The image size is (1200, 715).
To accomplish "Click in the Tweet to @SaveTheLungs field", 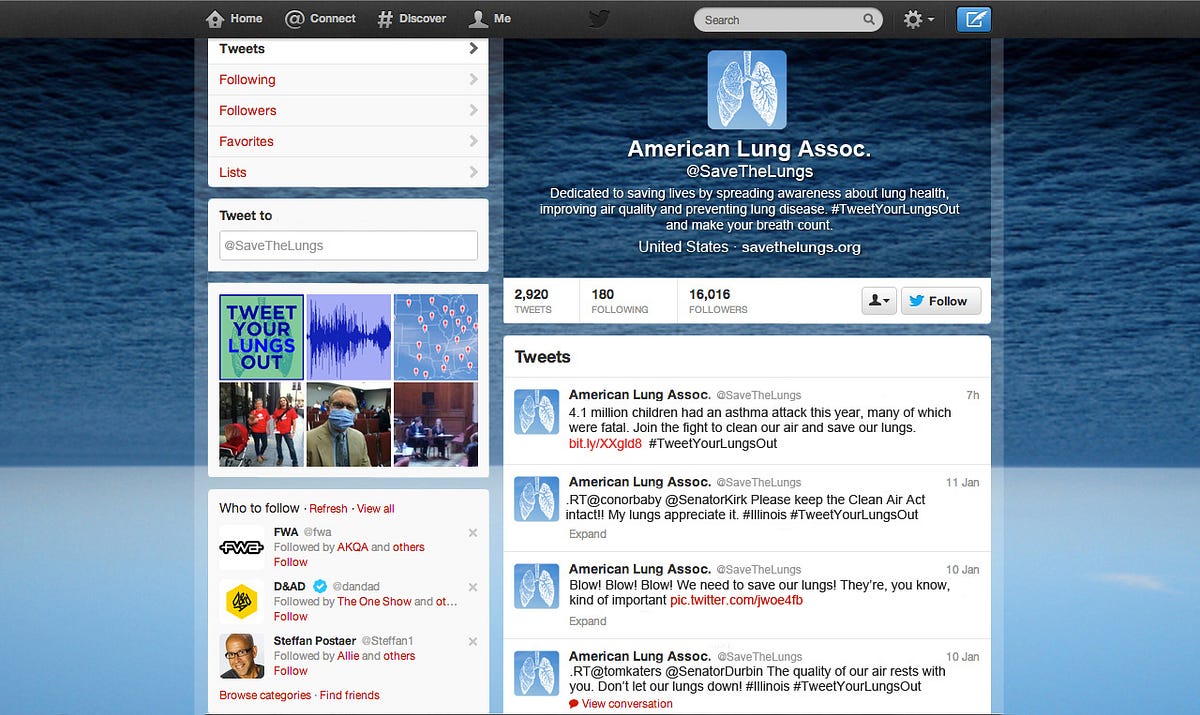I will tap(348, 245).
